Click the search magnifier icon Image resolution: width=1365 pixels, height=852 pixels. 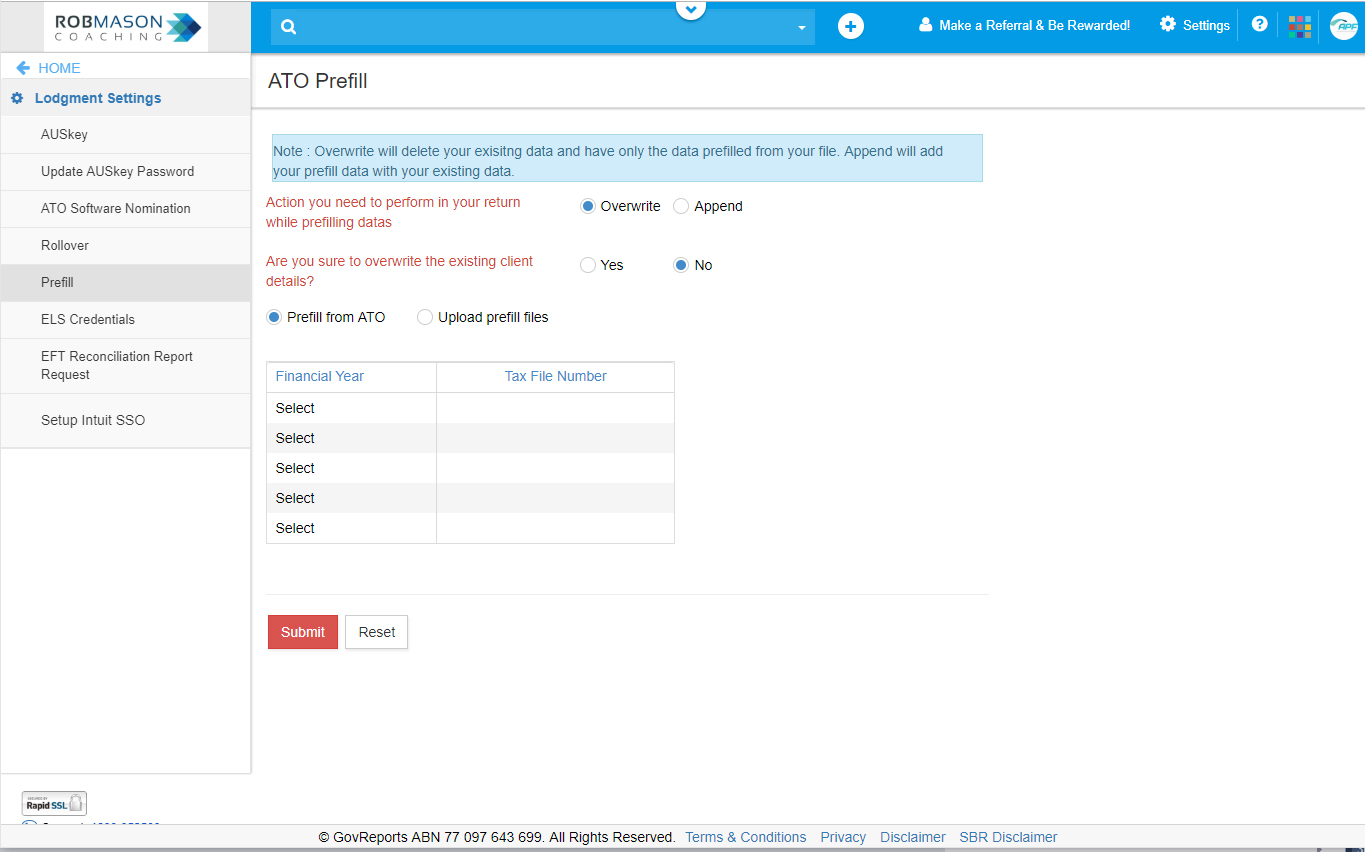(289, 27)
